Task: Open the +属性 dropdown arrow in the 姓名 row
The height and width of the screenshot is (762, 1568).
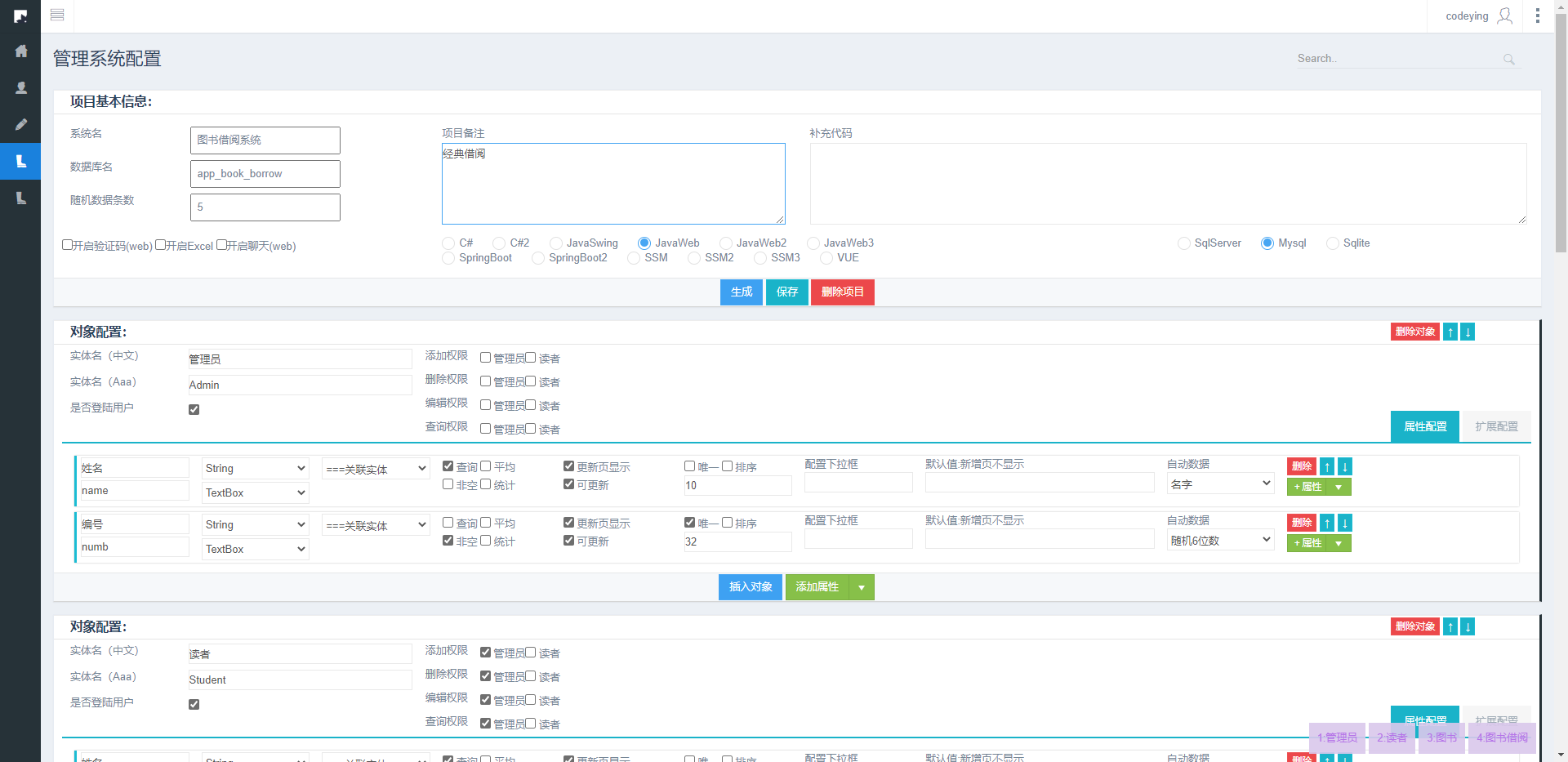Action: point(1339,487)
